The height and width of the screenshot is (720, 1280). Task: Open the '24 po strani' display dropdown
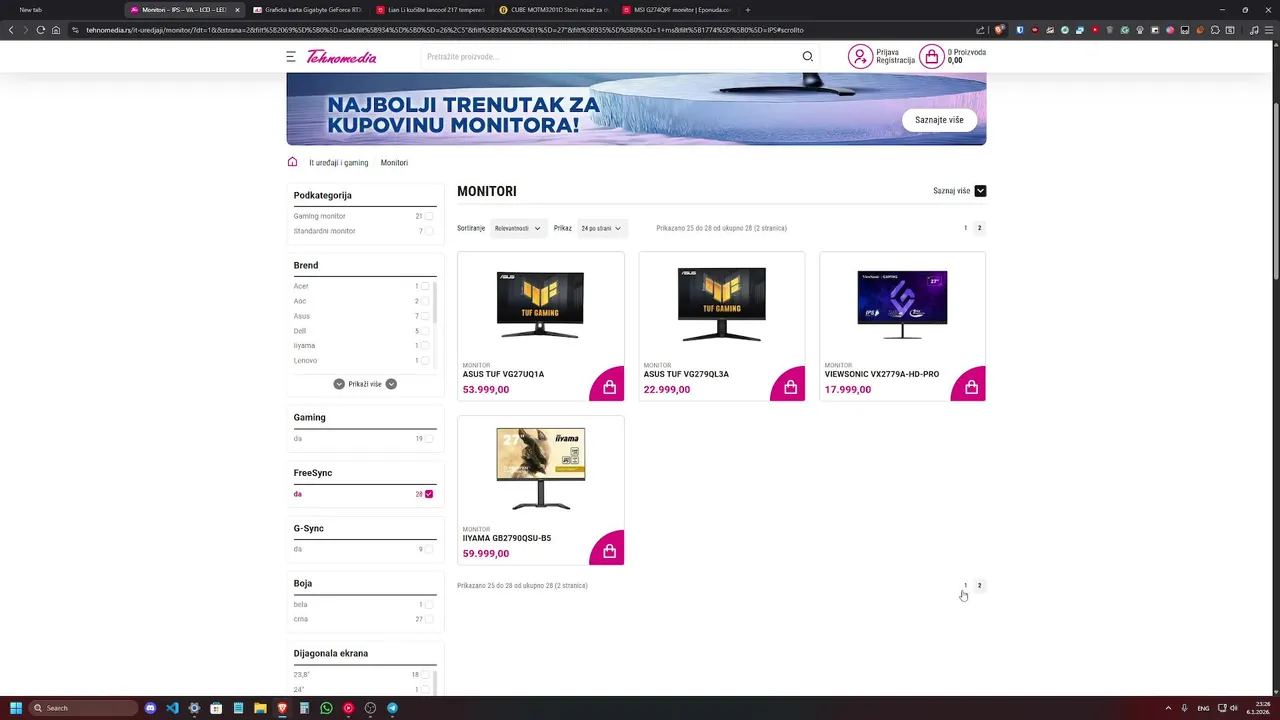[601, 228]
